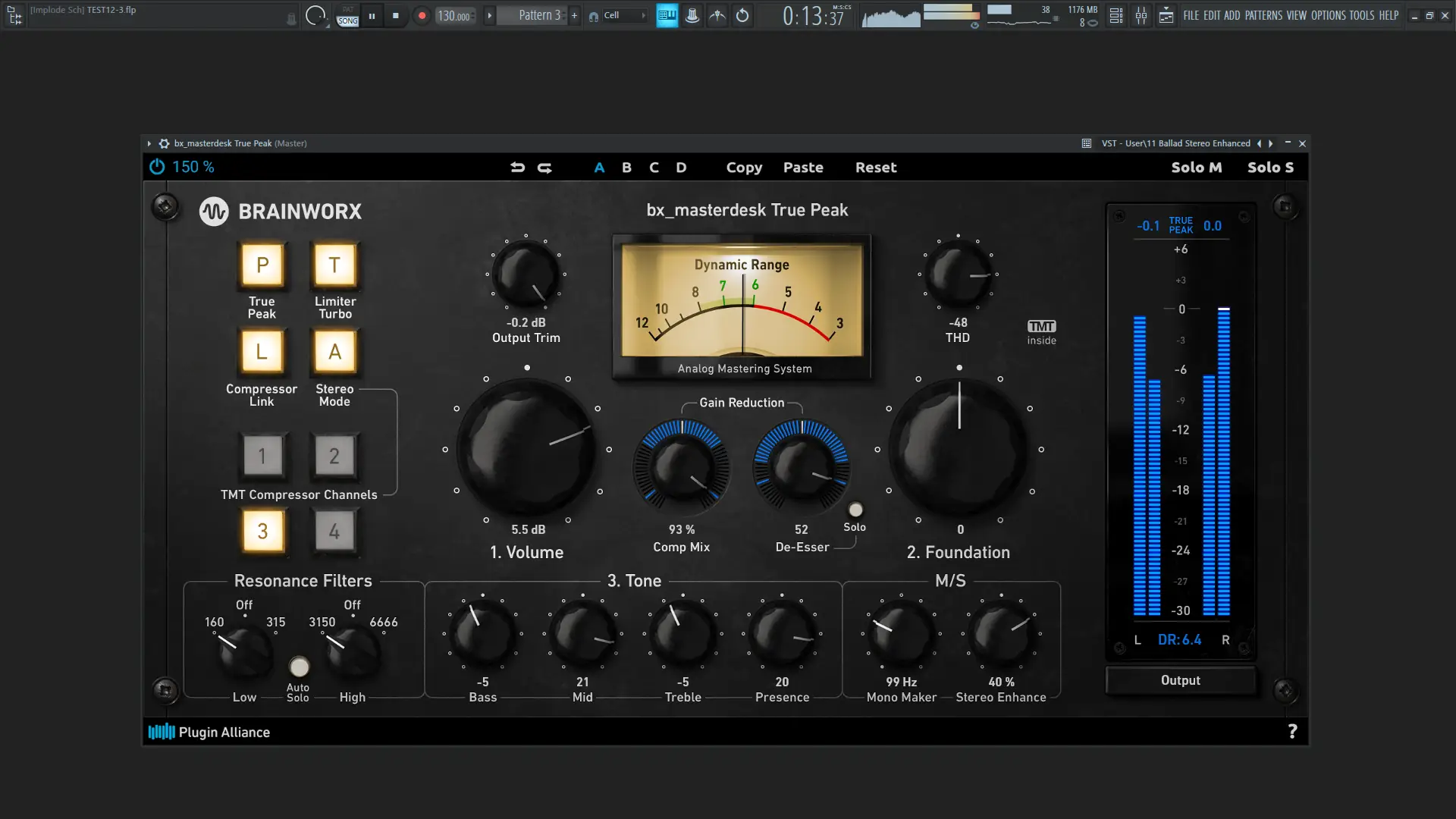Open plugin help question mark
The width and height of the screenshot is (1456, 819).
click(x=1292, y=732)
